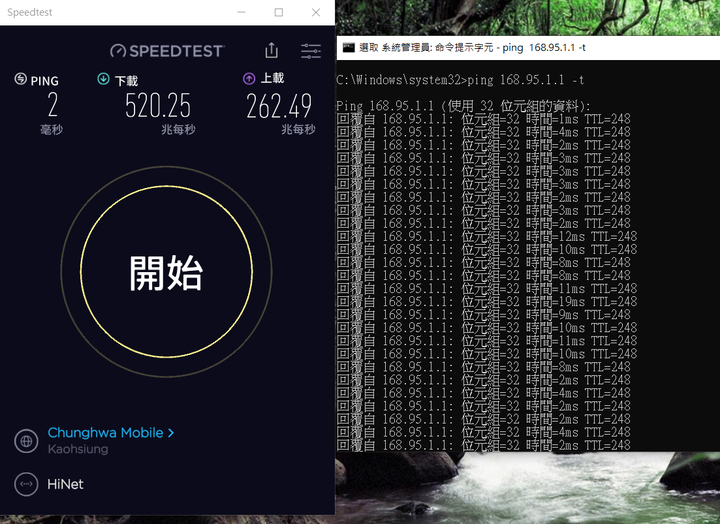Click the upload arrow icon
720x524 pixels.
tap(249, 79)
